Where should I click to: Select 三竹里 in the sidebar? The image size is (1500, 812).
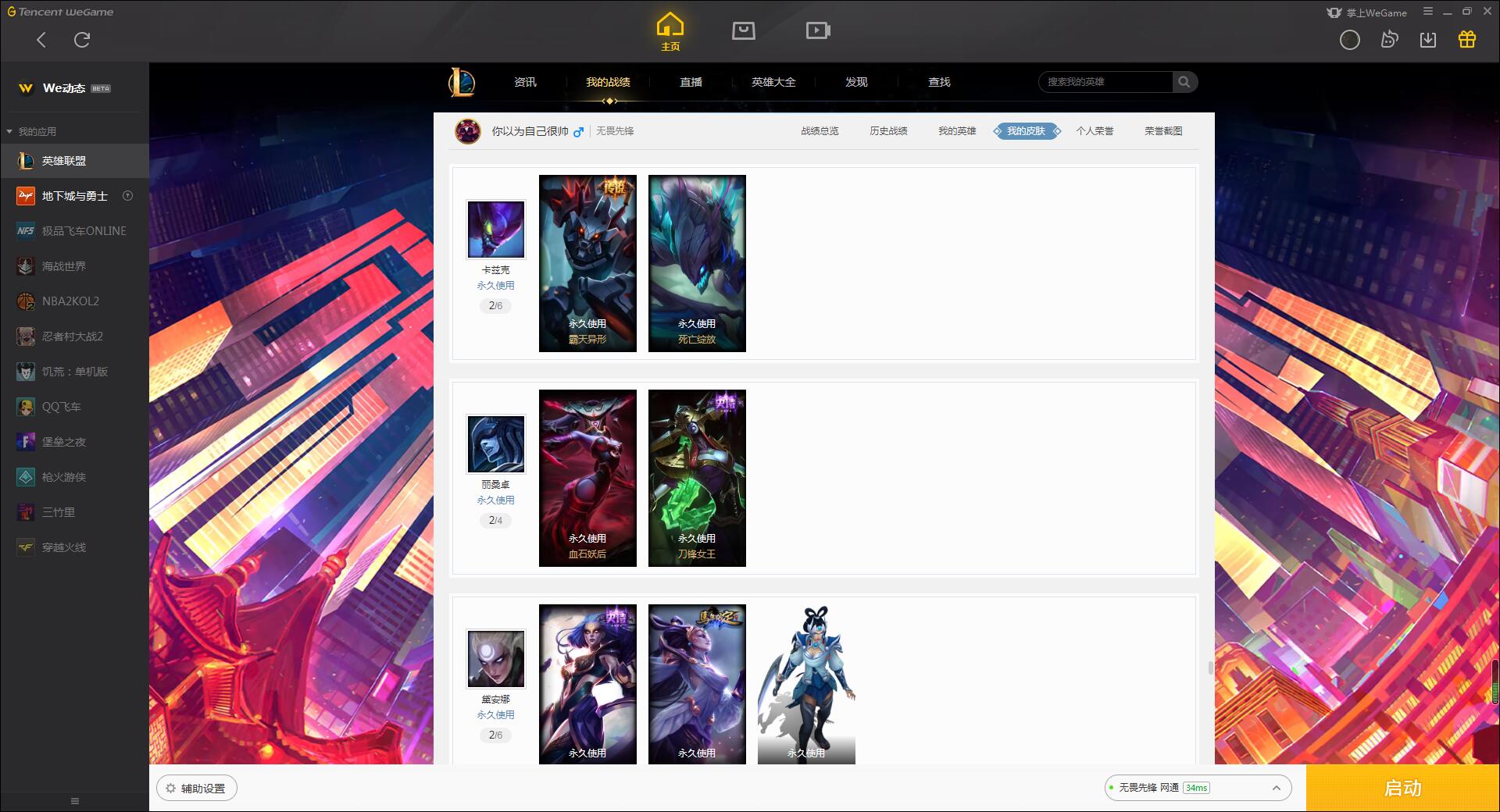pos(75,512)
